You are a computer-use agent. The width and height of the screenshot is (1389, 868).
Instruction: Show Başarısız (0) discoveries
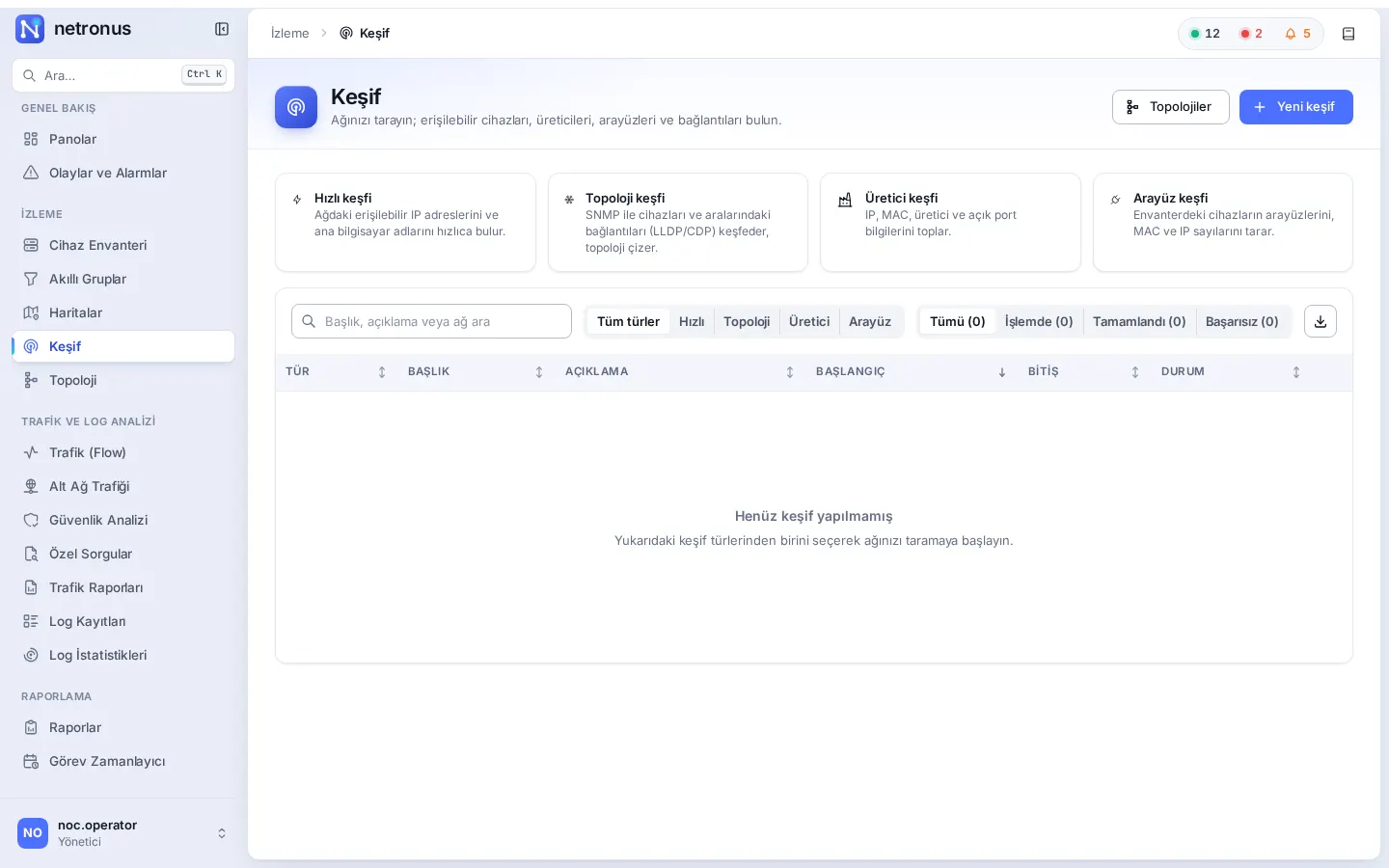click(1242, 321)
